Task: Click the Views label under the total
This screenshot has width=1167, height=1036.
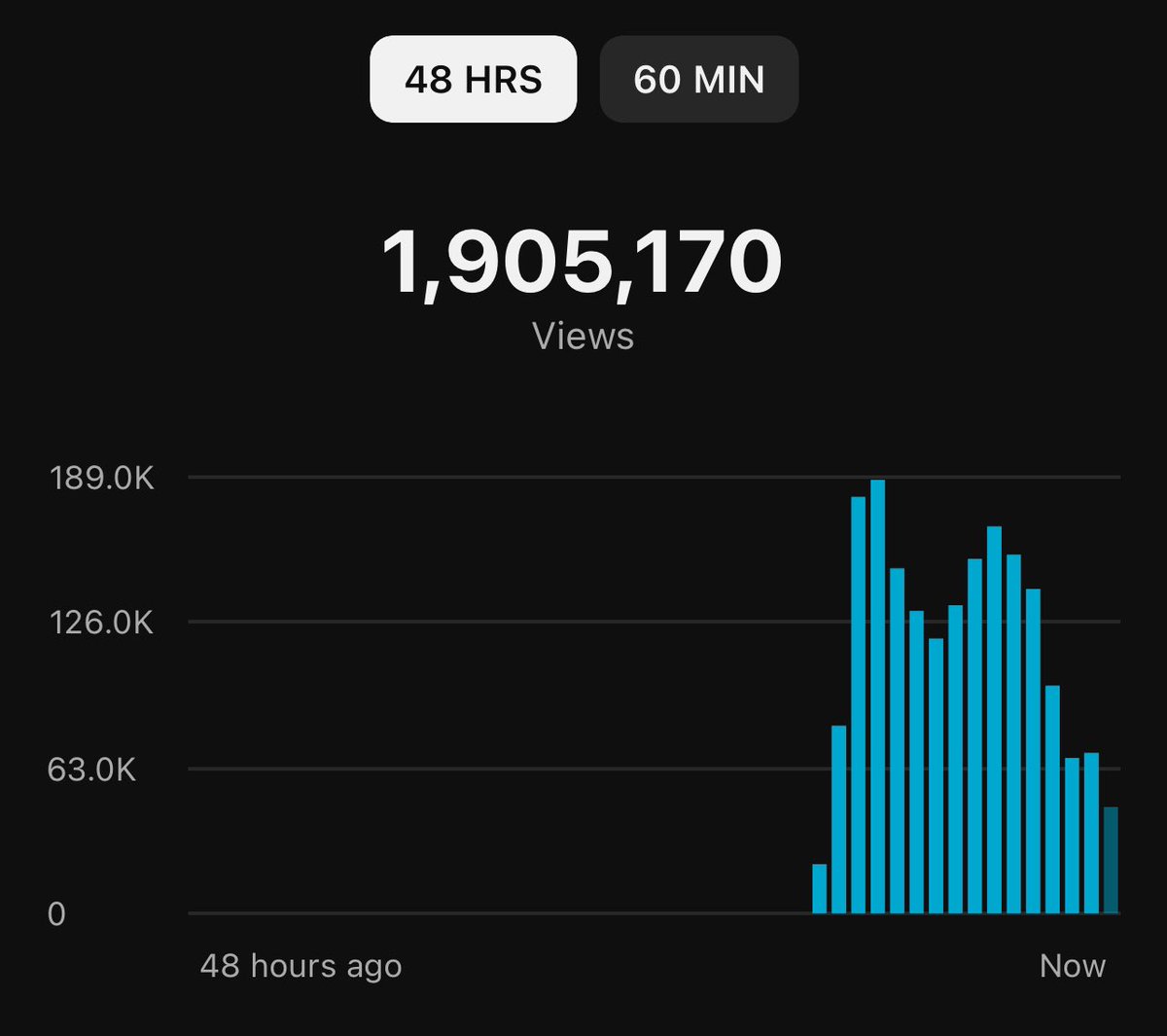Action: (583, 337)
